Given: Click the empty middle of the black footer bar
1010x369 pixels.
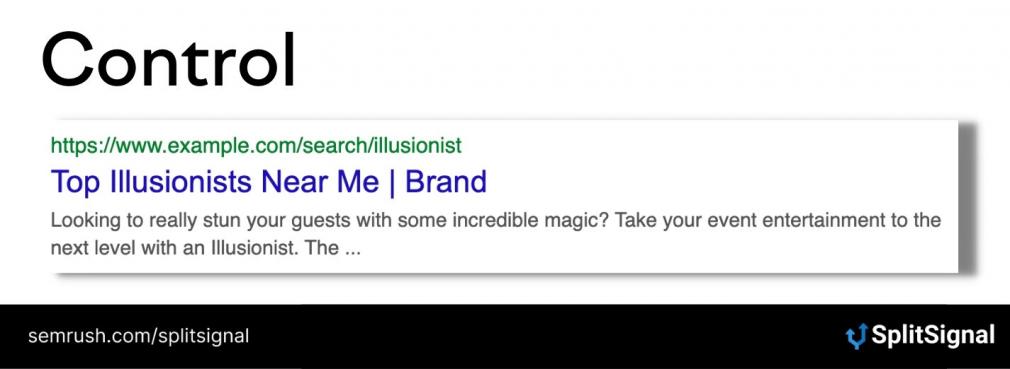Looking at the screenshot, I should pyautogui.click(x=548, y=336).
